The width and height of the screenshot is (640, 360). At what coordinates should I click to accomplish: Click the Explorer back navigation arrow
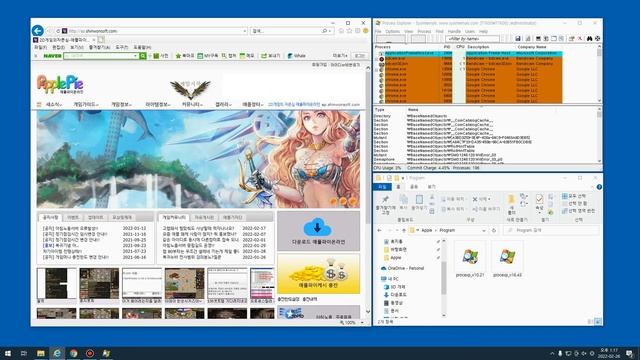pos(380,231)
